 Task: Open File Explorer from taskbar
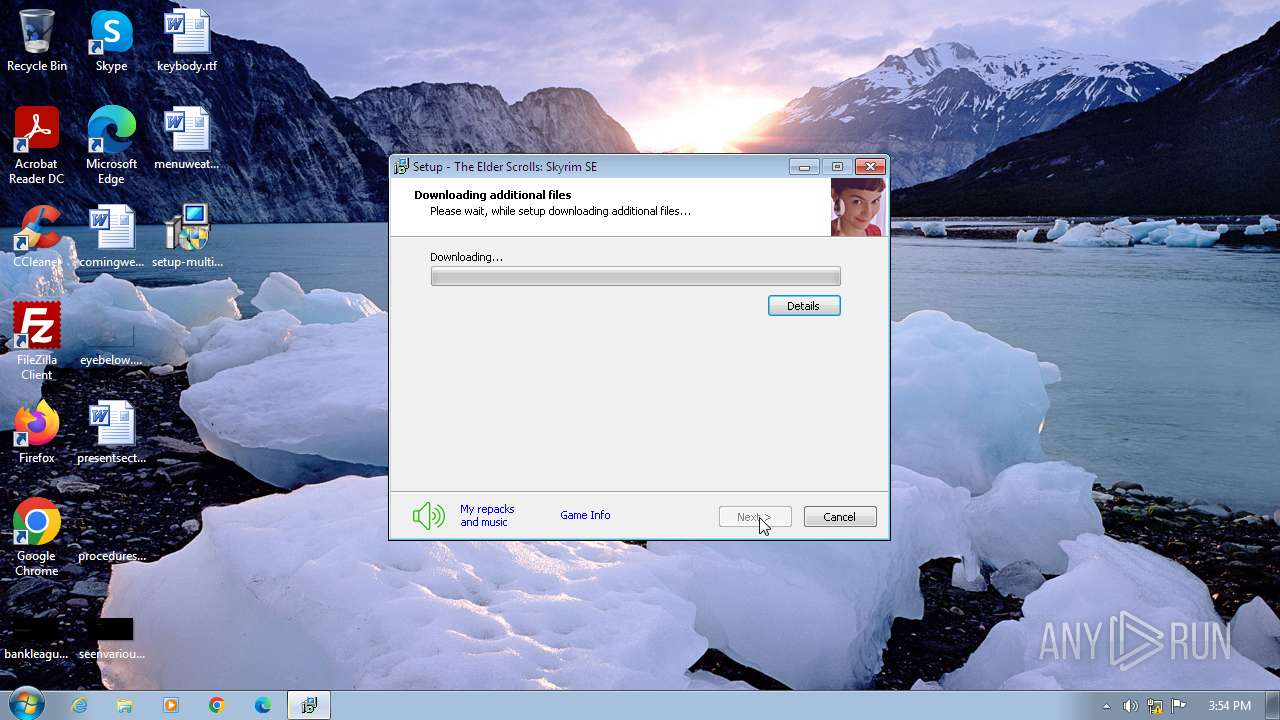[x=125, y=705]
